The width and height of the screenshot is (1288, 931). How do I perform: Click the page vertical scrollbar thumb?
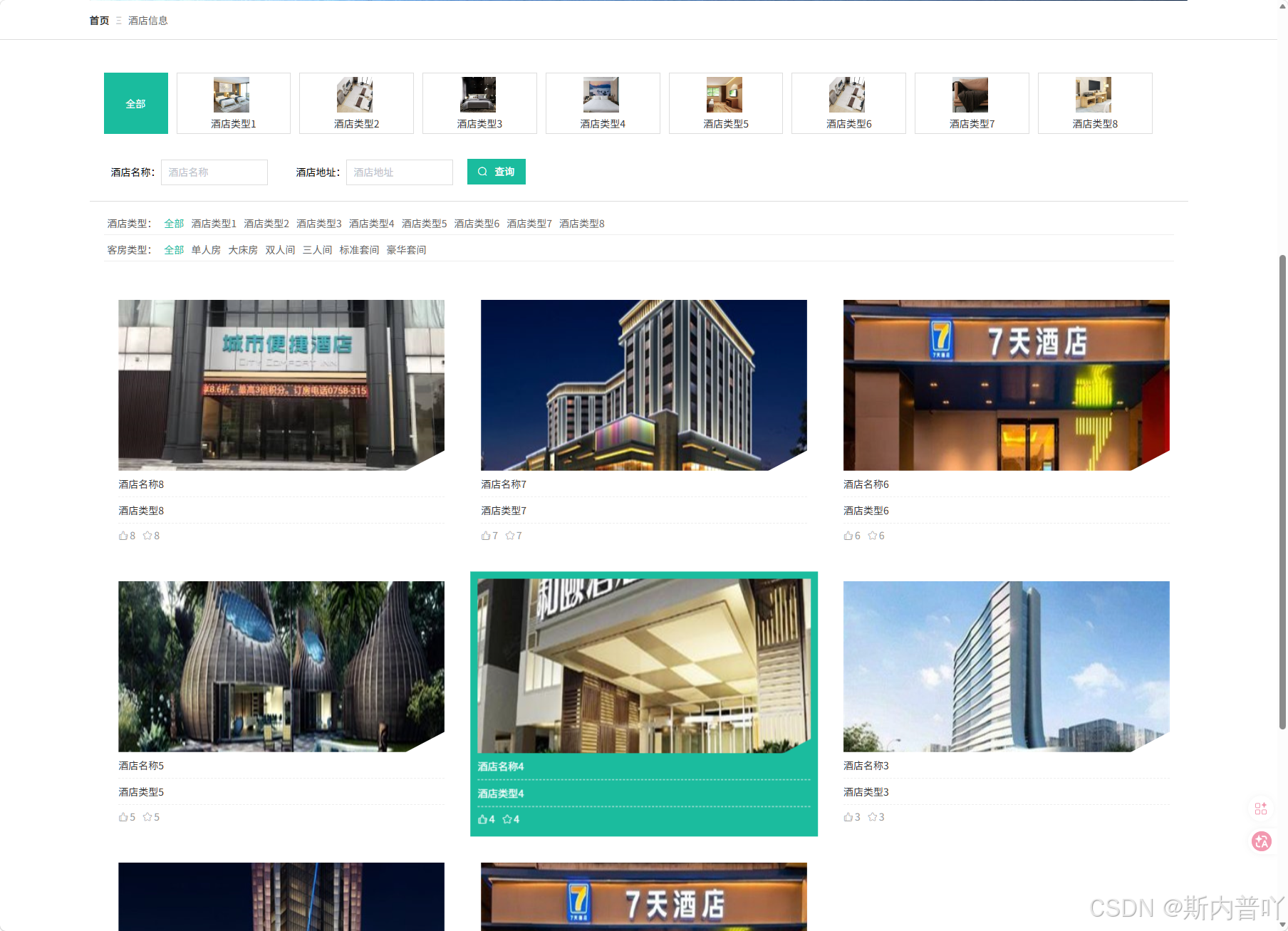1282,491
